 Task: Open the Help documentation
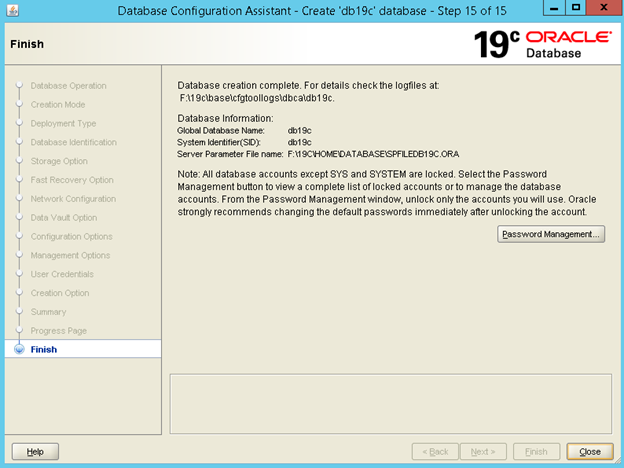pos(35,452)
